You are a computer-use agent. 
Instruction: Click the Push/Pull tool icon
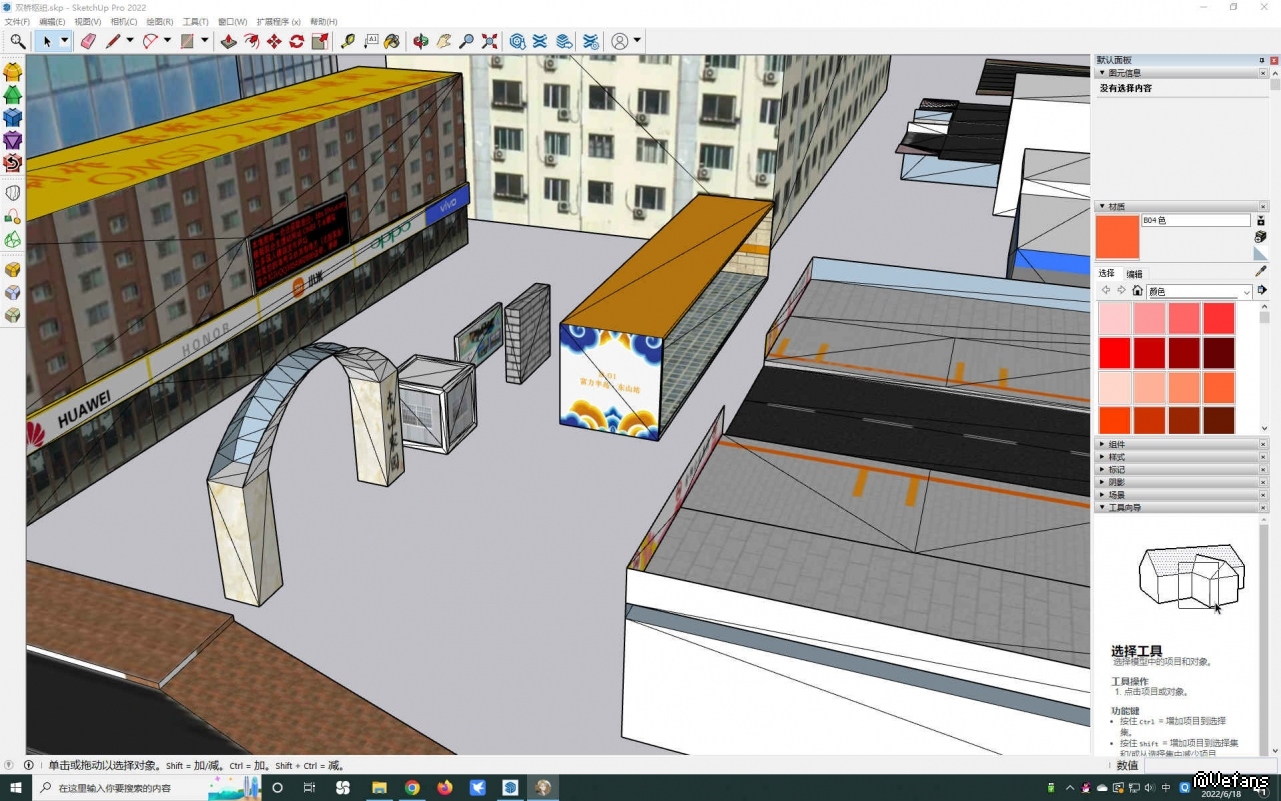point(229,41)
